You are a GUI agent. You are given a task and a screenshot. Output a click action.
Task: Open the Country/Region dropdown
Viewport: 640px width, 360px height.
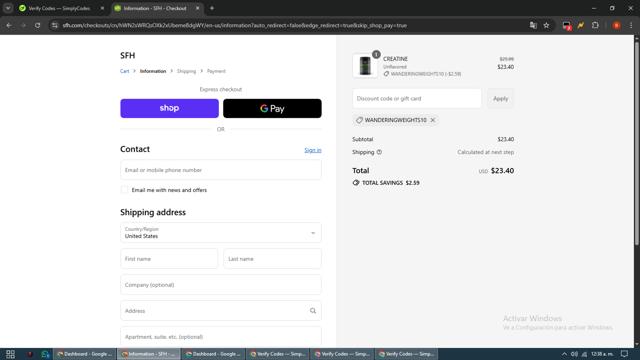221,233
